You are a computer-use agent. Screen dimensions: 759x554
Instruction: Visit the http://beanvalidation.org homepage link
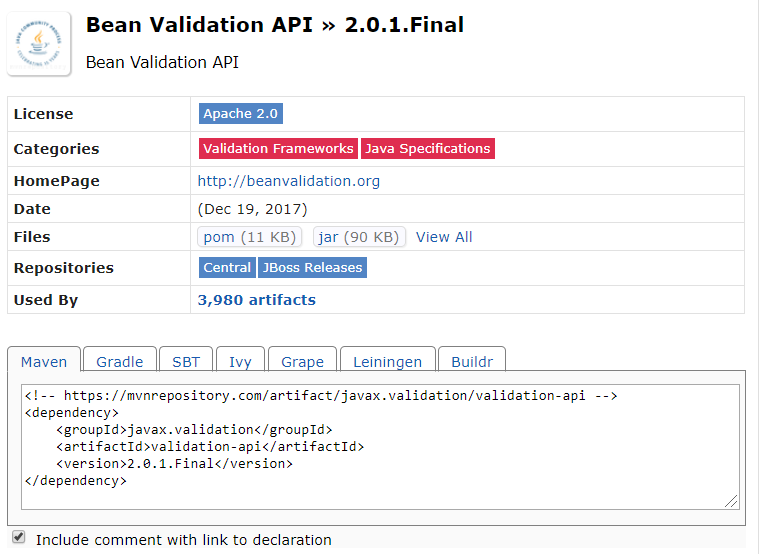(288, 181)
